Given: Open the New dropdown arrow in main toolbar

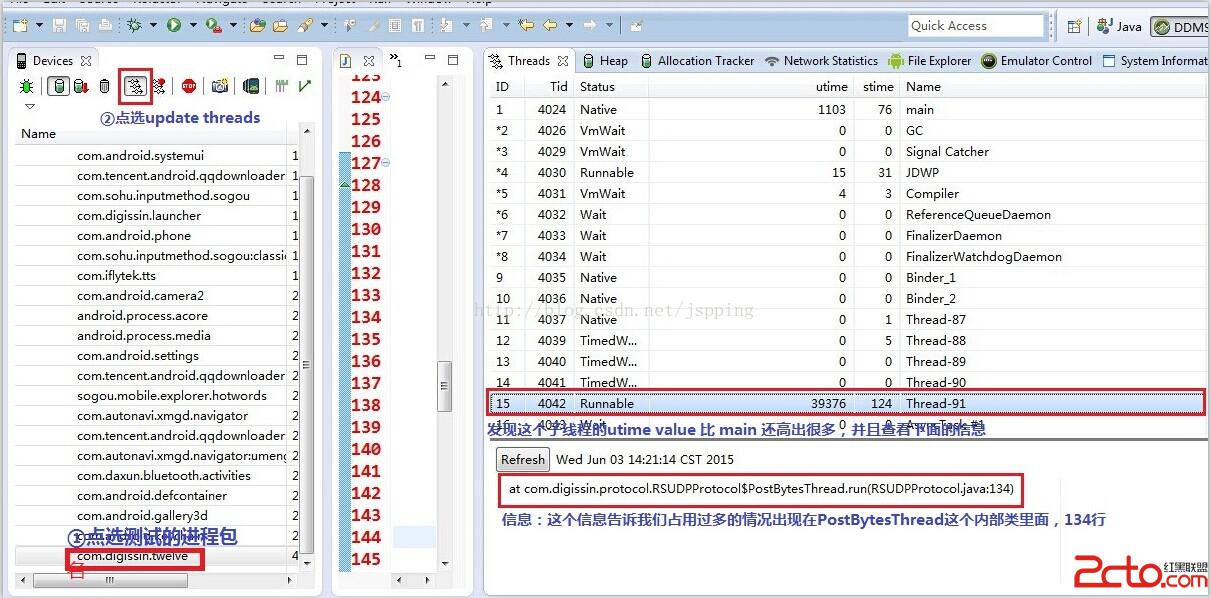Looking at the screenshot, I should point(39,25).
